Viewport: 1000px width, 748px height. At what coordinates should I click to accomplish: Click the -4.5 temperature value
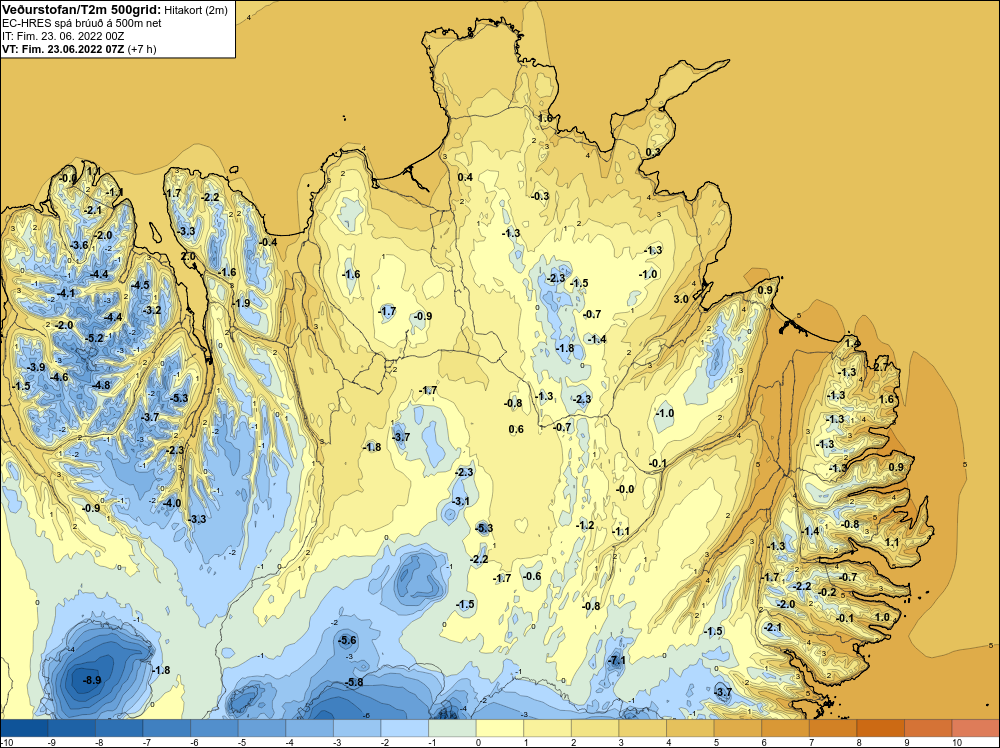pos(140,285)
